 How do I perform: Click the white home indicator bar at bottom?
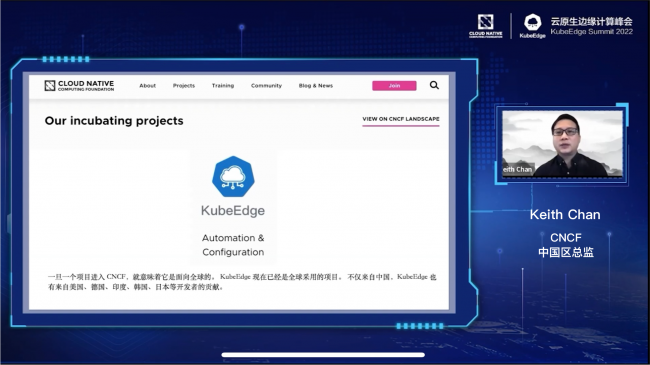coord(323,355)
